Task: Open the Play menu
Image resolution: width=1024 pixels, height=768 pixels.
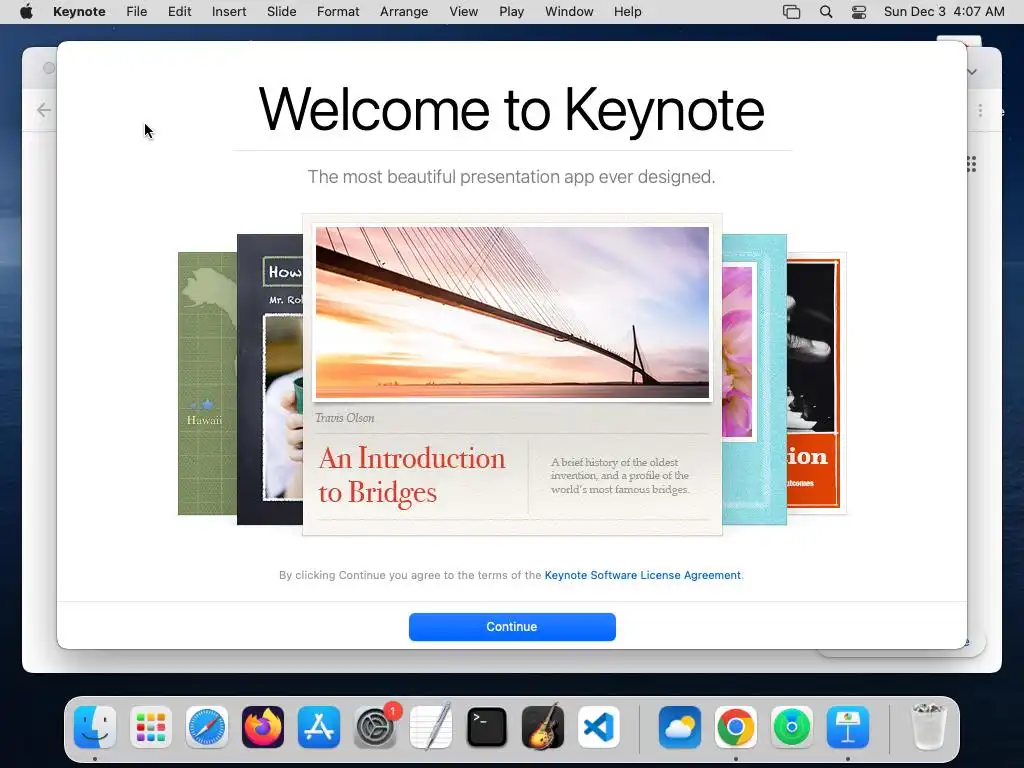Action: pos(511,12)
